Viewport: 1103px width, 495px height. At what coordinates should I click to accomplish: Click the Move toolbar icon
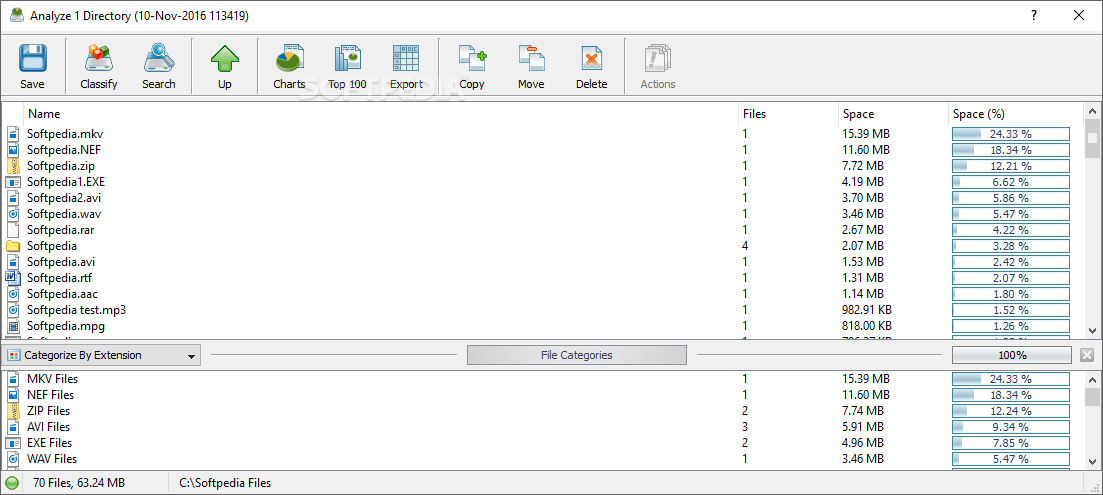pos(531,67)
